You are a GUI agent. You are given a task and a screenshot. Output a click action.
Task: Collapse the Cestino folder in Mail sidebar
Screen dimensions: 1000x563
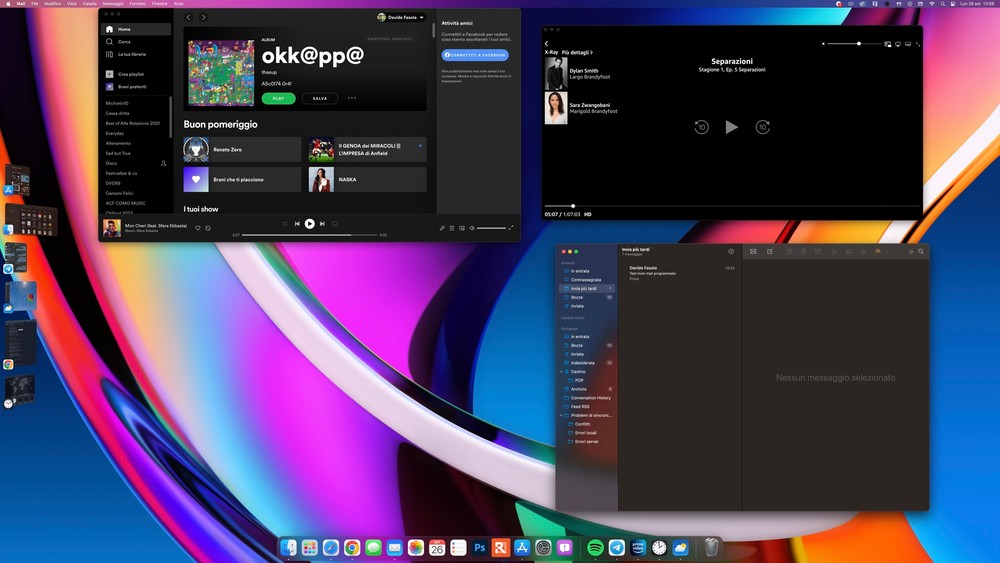point(561,371)
